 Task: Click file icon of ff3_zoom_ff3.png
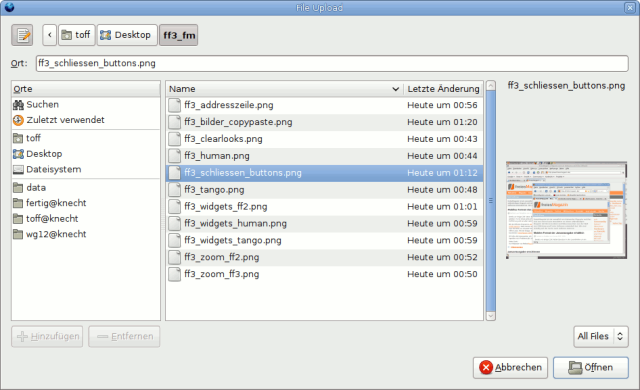[x=175, y=274]
